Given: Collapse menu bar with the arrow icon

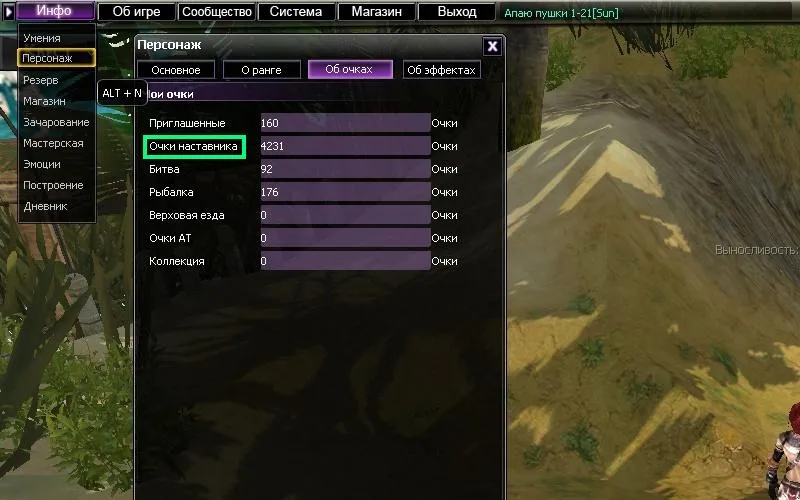Looking at the screenshot, I should 8,11.
